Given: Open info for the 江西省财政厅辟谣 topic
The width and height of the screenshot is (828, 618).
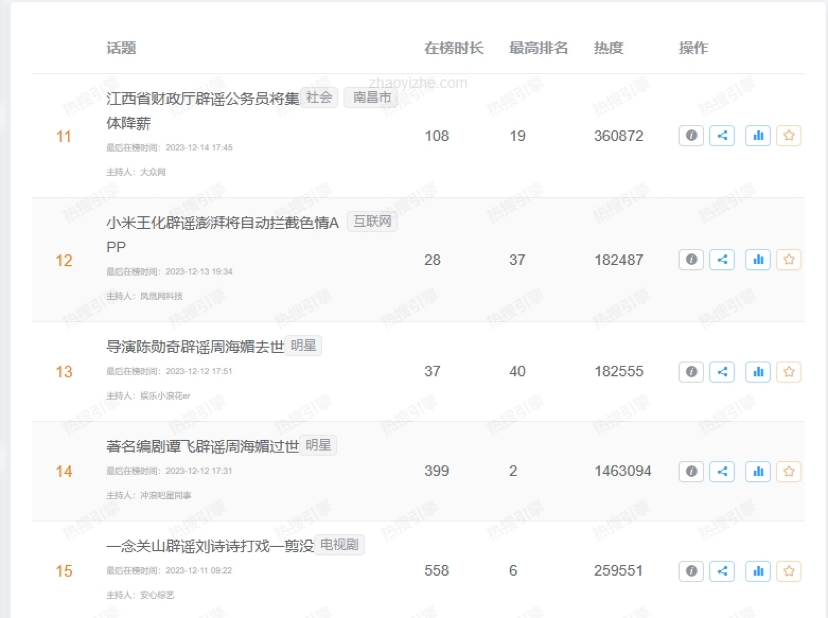Looking at the screenshot, I should [691, 135].
